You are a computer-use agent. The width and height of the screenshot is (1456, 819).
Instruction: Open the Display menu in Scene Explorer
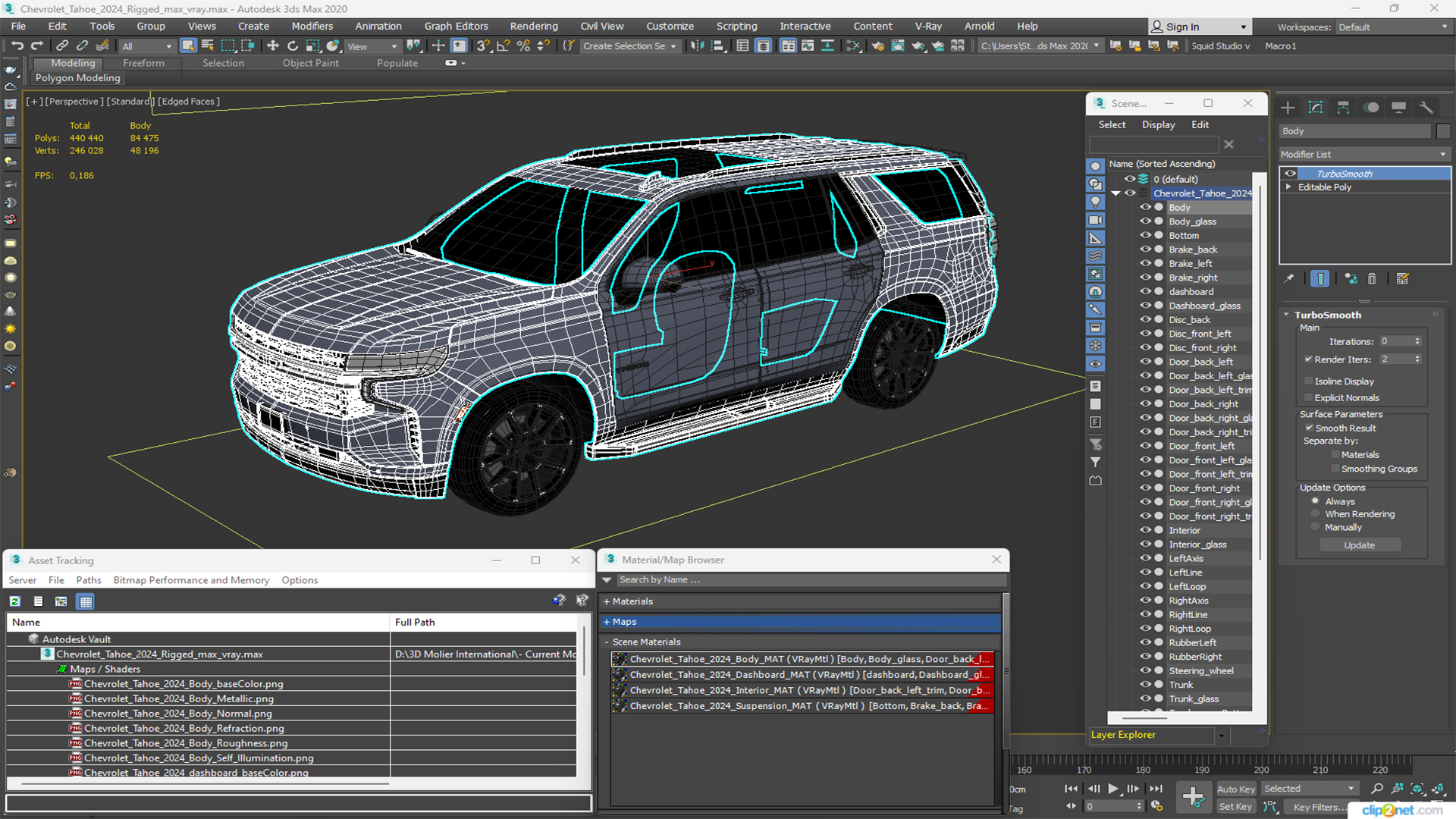coord(1158,124)
